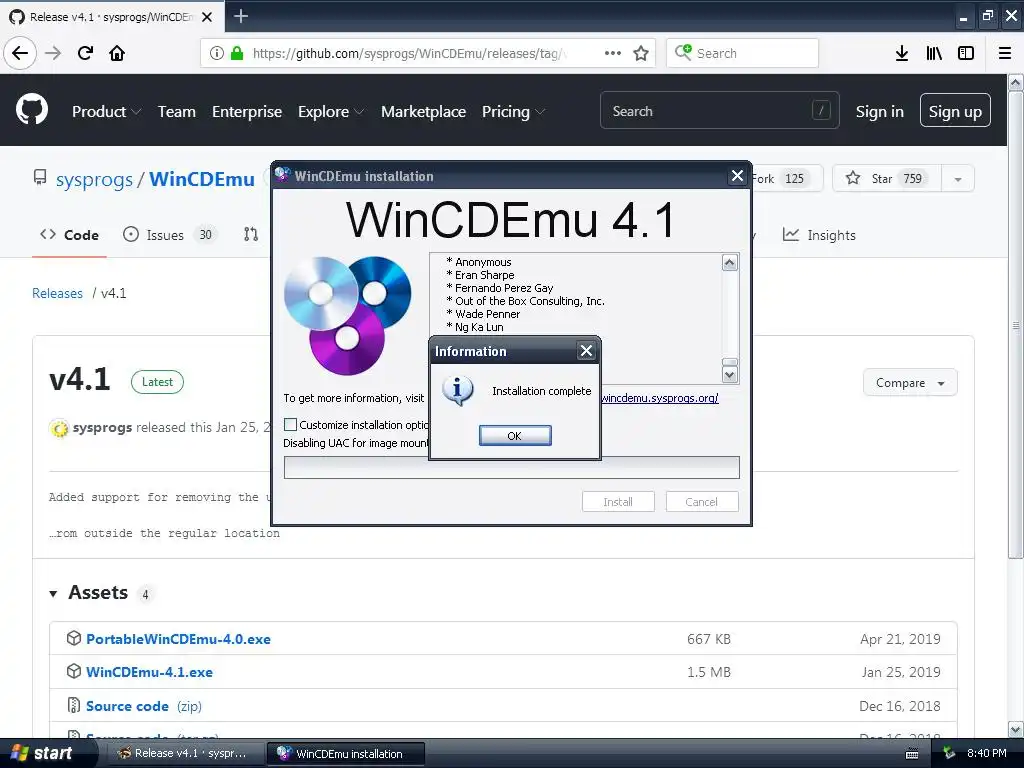Image resolution: width=1024 pixels, height=768 pixels.
Task: Click the Windows start button
Action: click(x=47, y=753)
